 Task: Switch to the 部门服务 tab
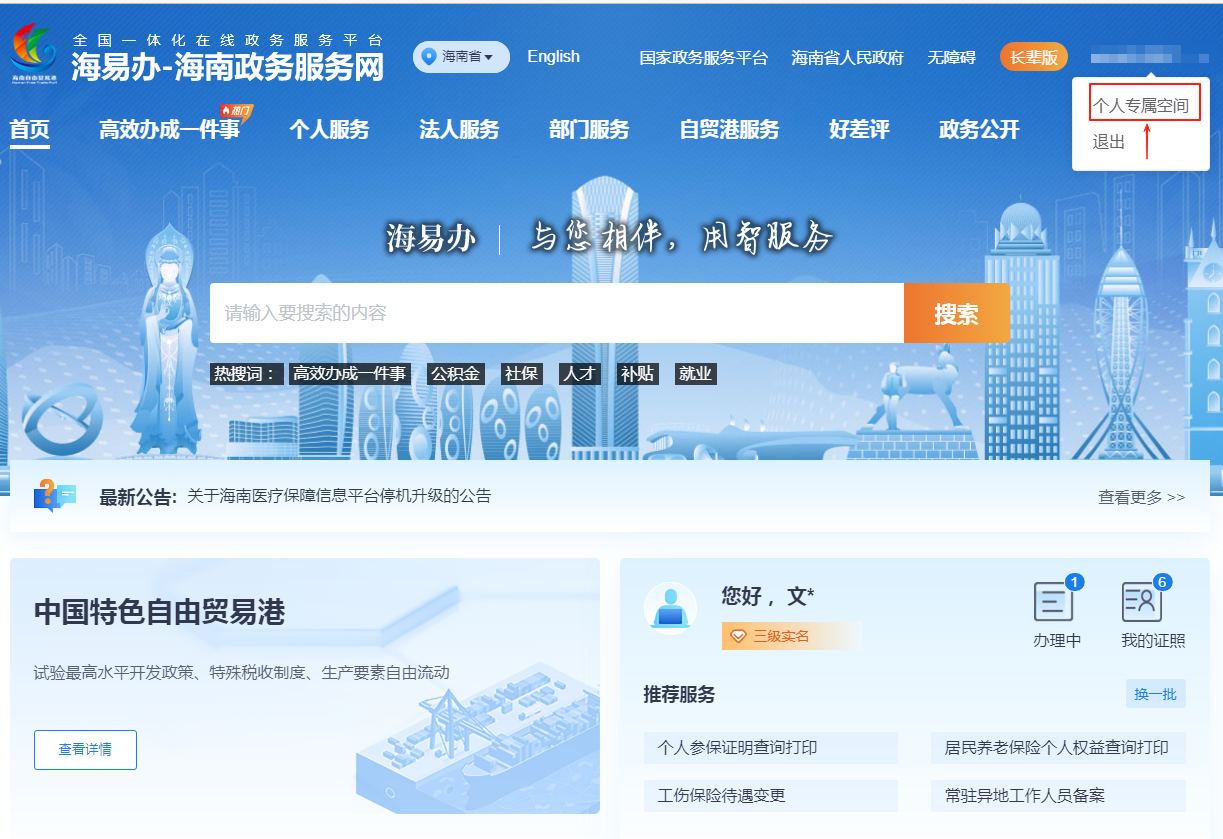point(589,130)
